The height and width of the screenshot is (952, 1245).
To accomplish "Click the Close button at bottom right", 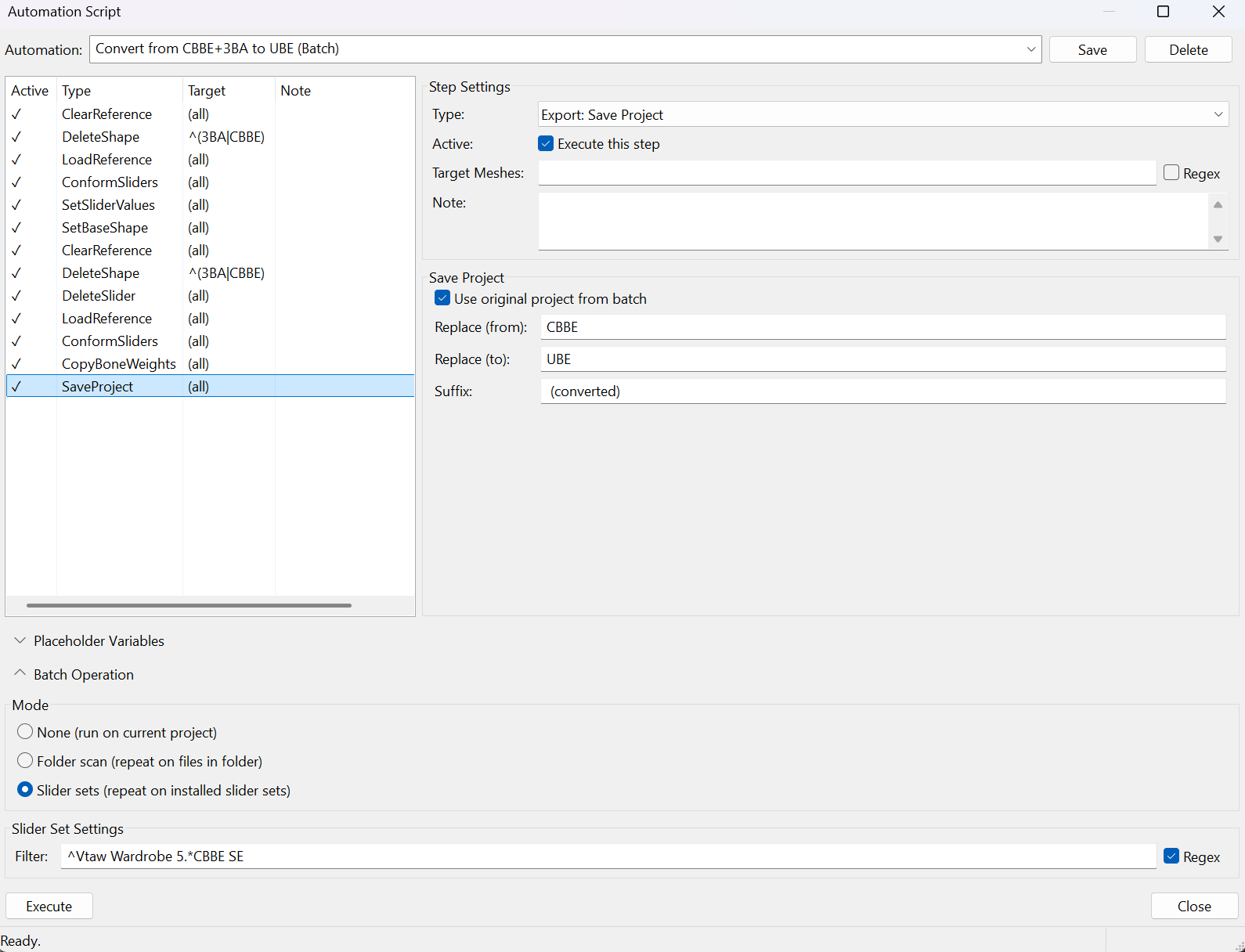I will (x=1194, y=906).
